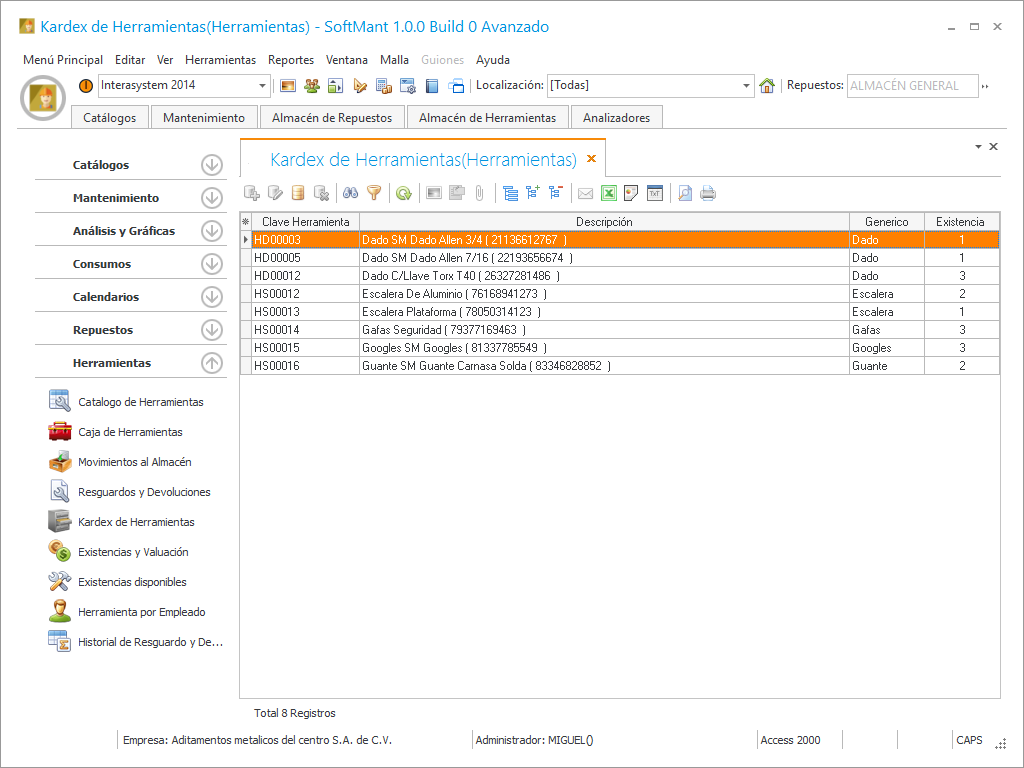Viewport: 1024px width, 768px height.
Task: Click the green refresh icon
Action: coord(403,194)
